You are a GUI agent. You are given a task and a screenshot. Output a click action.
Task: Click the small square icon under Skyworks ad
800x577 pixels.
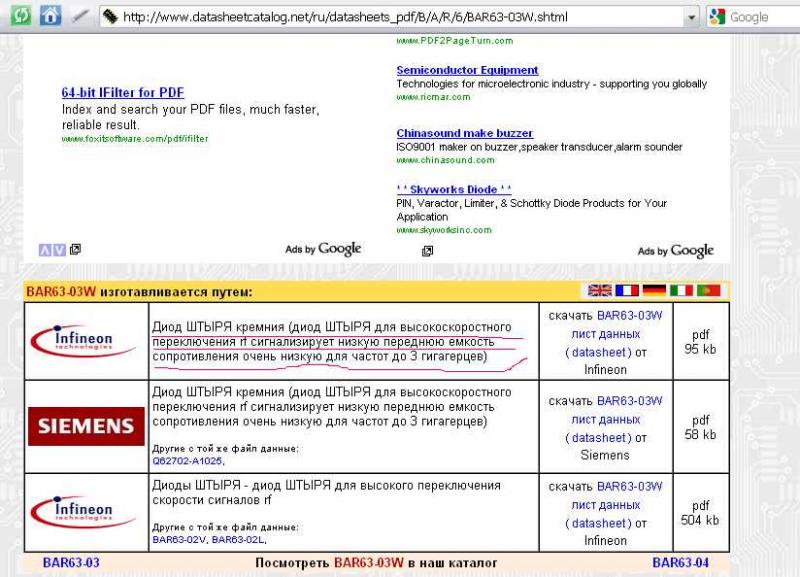click(428, 250)
